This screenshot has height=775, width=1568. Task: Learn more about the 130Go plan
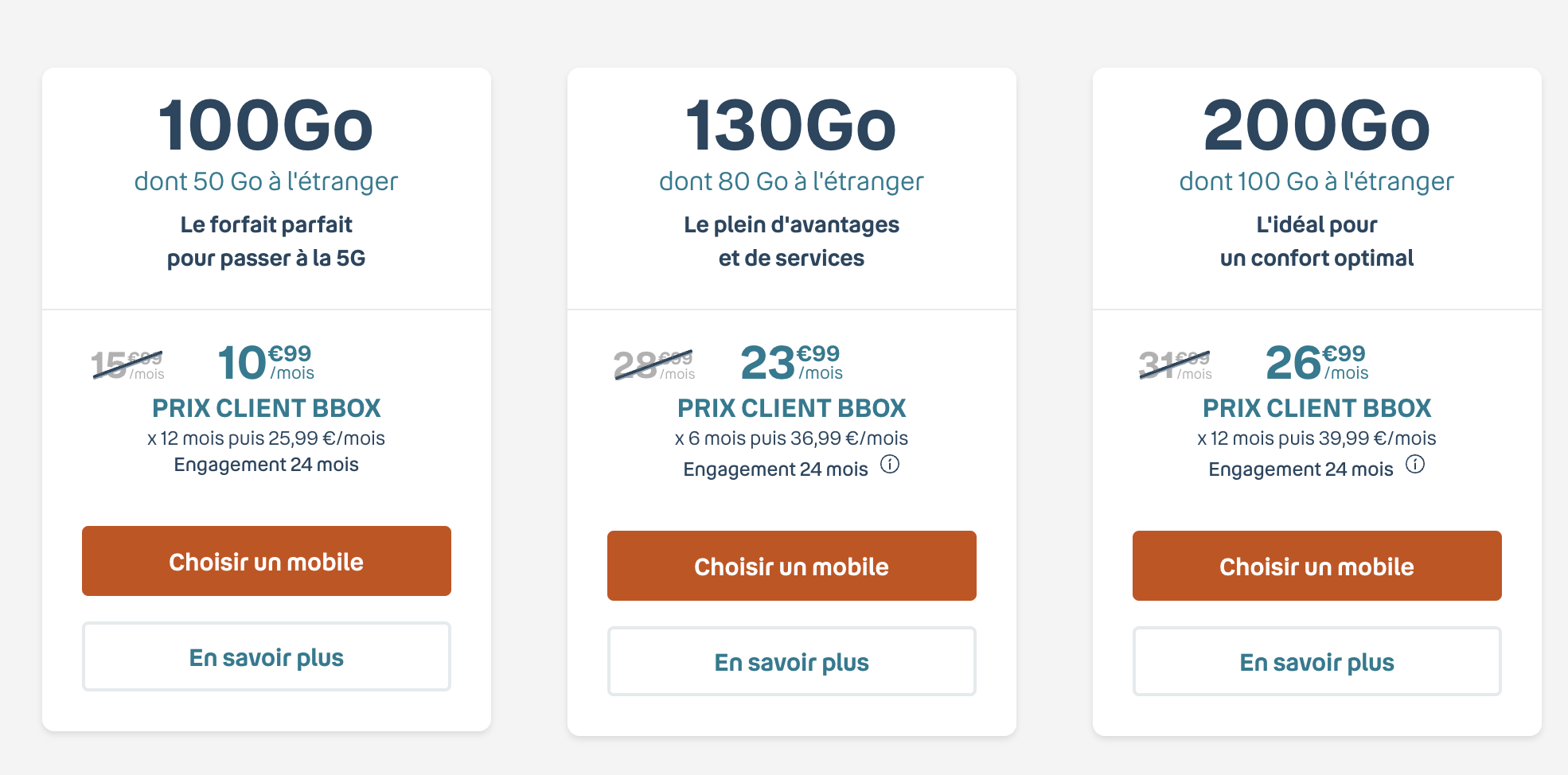[792, 661]
